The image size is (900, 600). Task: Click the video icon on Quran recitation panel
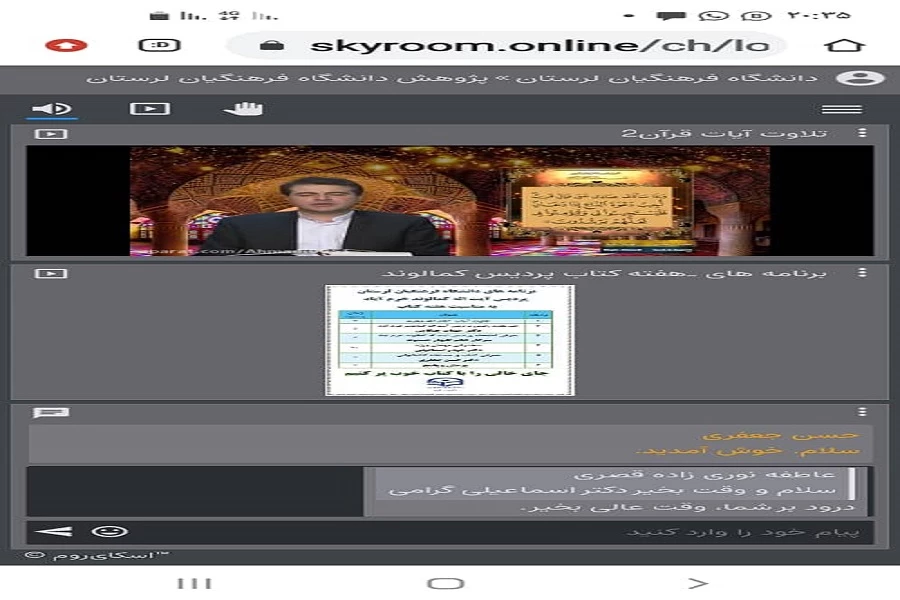click(50, 134)
